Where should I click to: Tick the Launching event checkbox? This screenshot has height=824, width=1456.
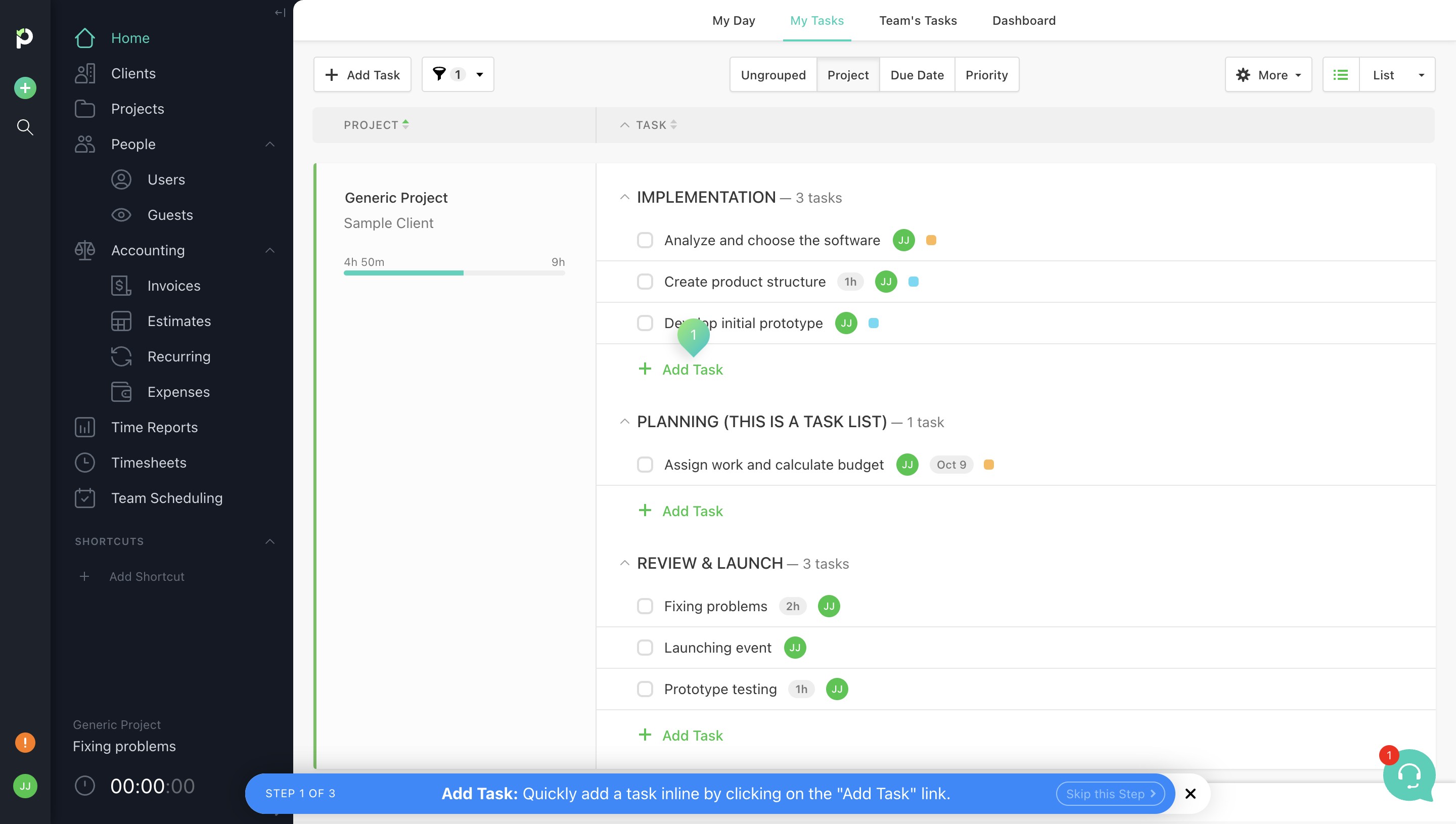645,648
